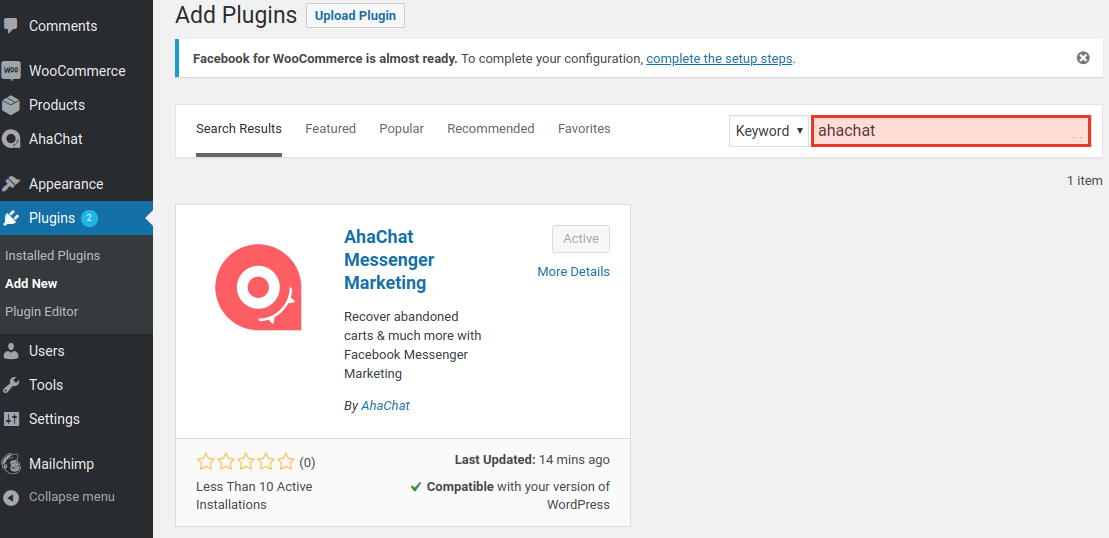Click the Mailchimp monkey icon
The height and width of the screenshot is (538, 1109).
[x=11, y=464]
